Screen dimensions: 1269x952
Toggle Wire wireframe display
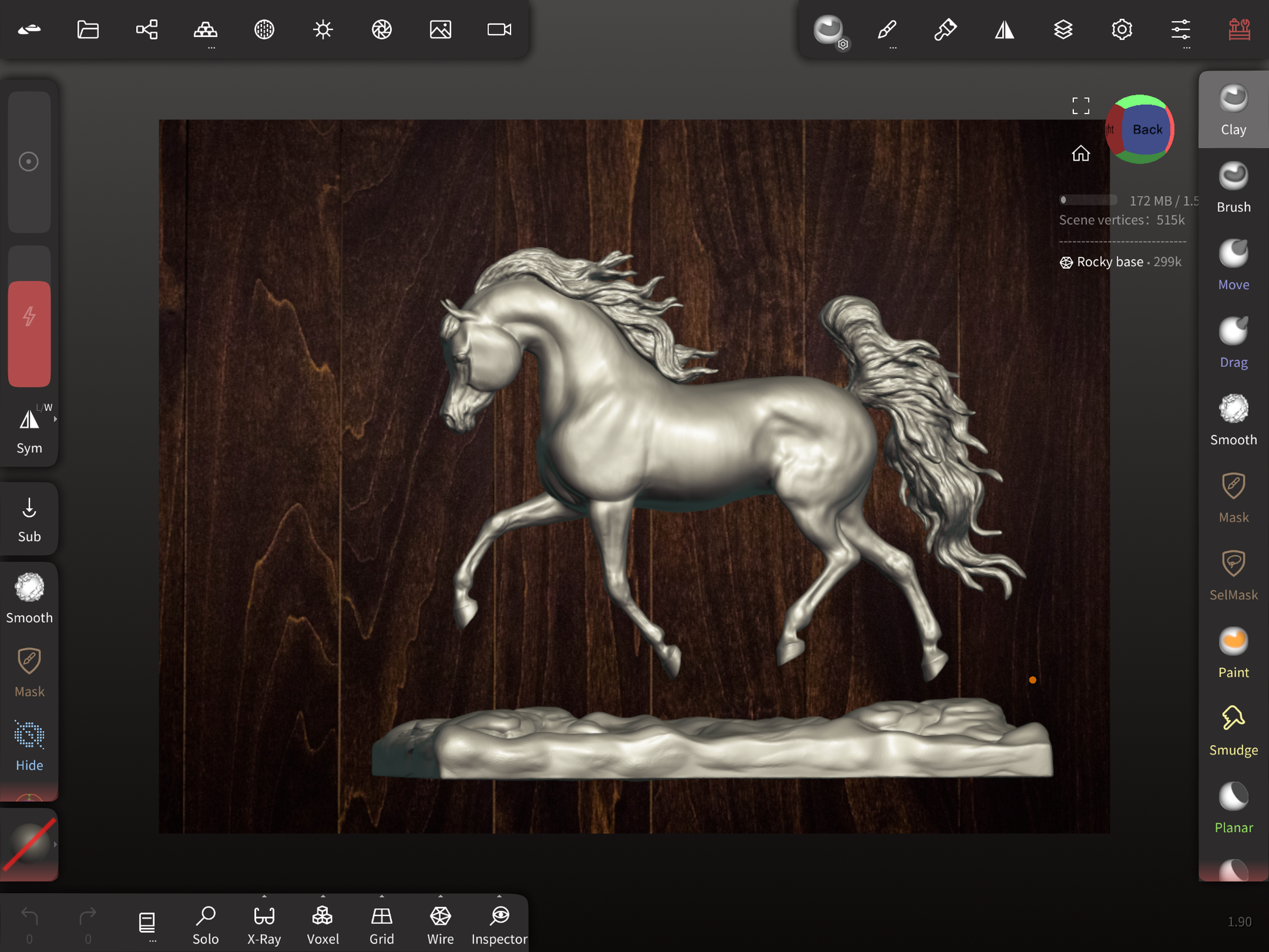click(x=440, y=924)
